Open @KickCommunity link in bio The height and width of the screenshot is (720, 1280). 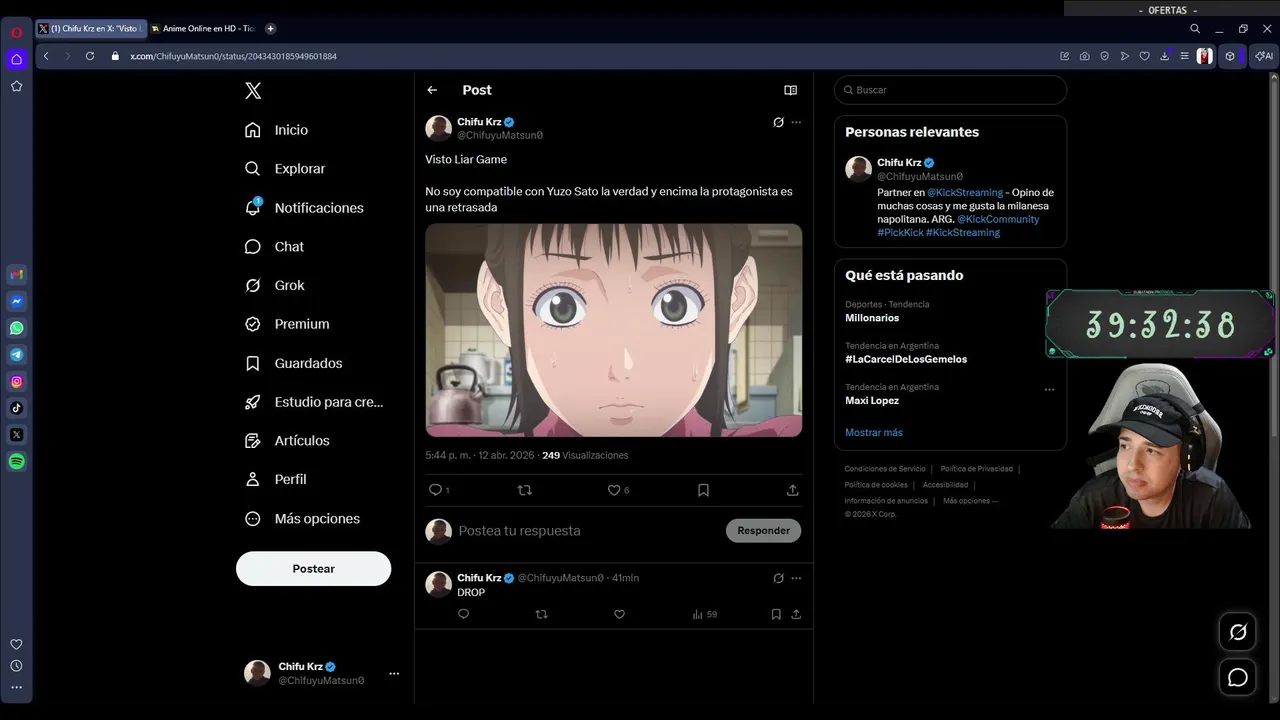(998, 219)
